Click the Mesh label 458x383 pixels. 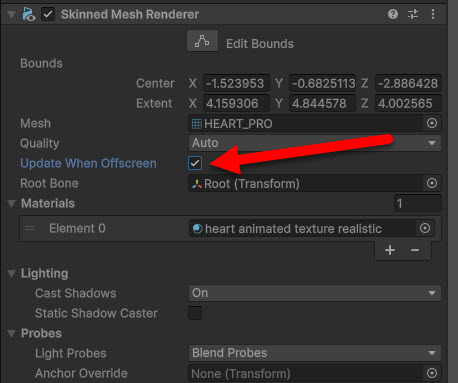[x=36, y=123]
